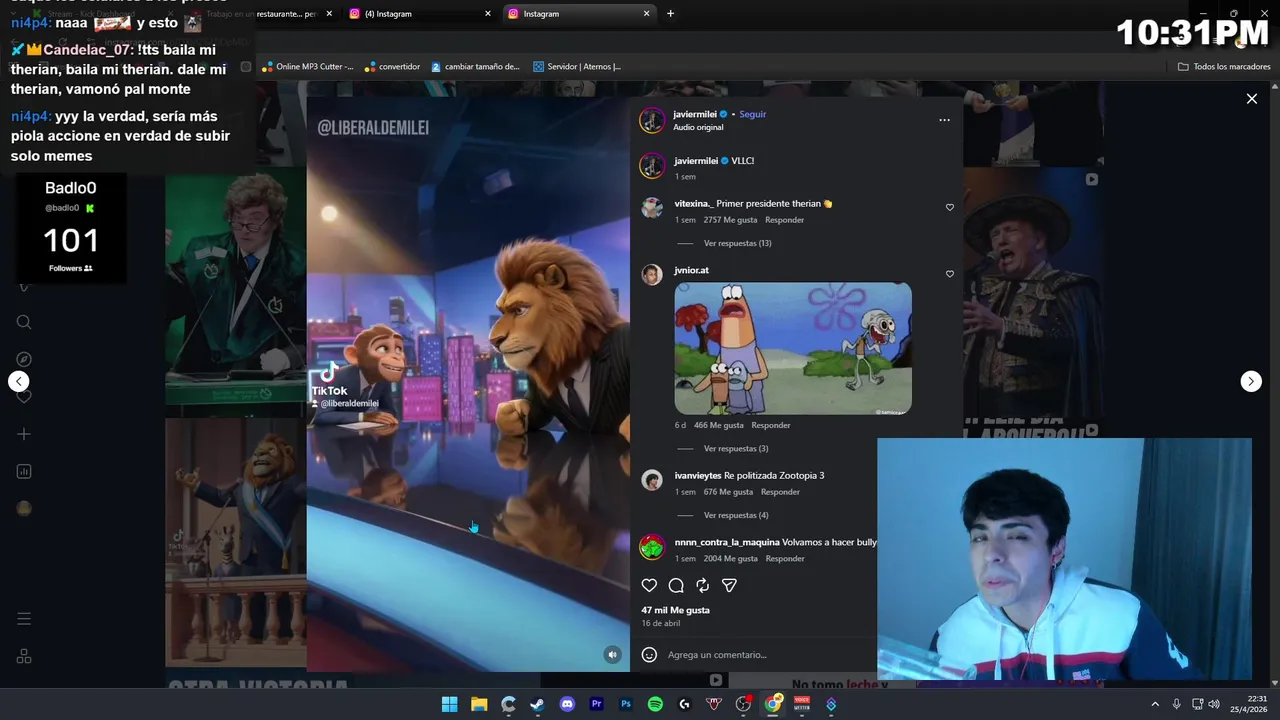The image size is (1280, 720).
Task: Select the active 'Instagram' browser tab
Action: tap(578, 14)
